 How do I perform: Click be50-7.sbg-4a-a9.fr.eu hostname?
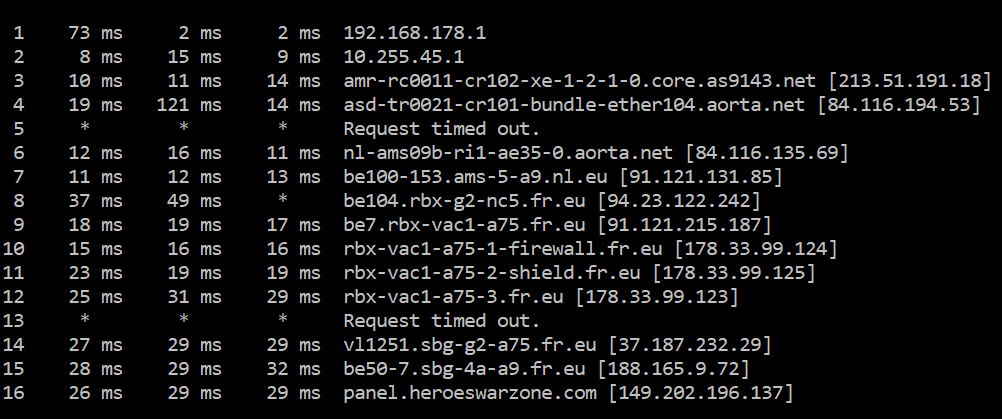pyautogui.click(x=465, y=369)
